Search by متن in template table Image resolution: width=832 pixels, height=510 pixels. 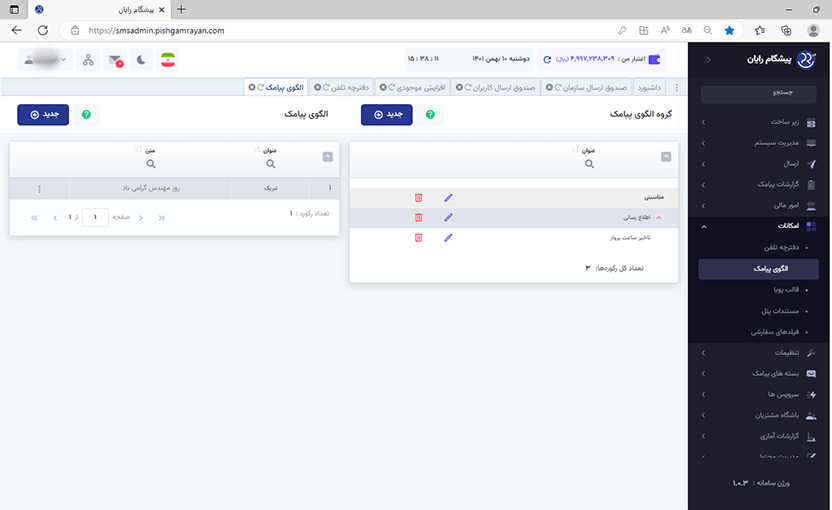coord(151,164)
